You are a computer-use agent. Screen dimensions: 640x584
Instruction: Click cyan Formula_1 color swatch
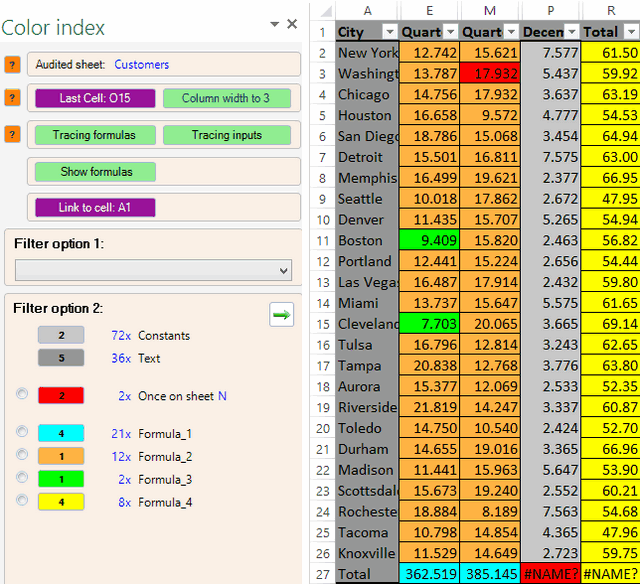61,433
